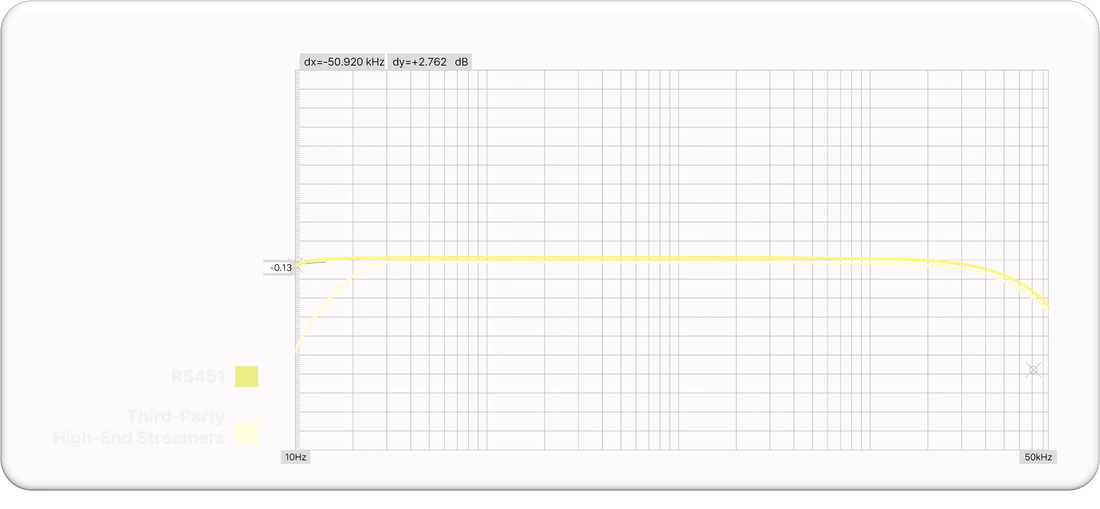
Task: Click the dB unit label in readout
Action: tap(462, 62)
